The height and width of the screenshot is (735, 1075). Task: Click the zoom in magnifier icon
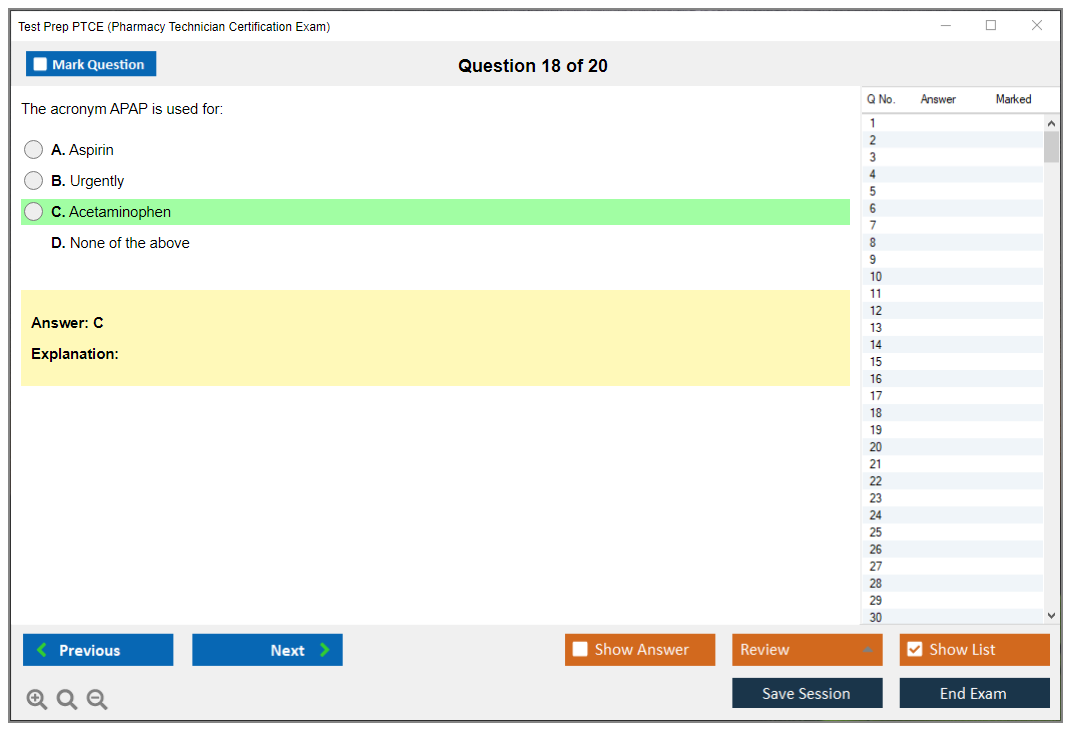coord(37,700)
